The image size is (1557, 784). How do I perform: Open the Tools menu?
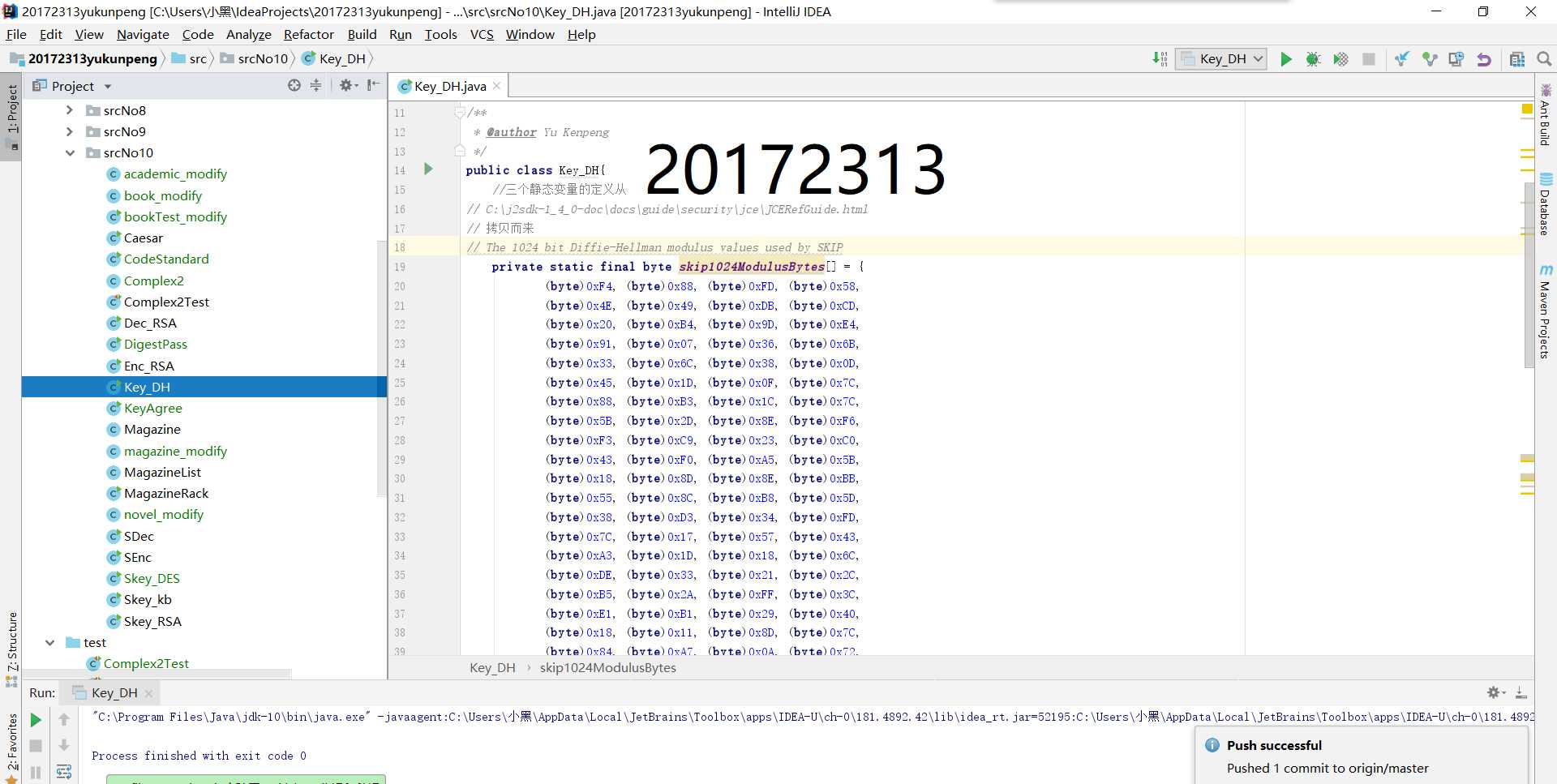440,34
